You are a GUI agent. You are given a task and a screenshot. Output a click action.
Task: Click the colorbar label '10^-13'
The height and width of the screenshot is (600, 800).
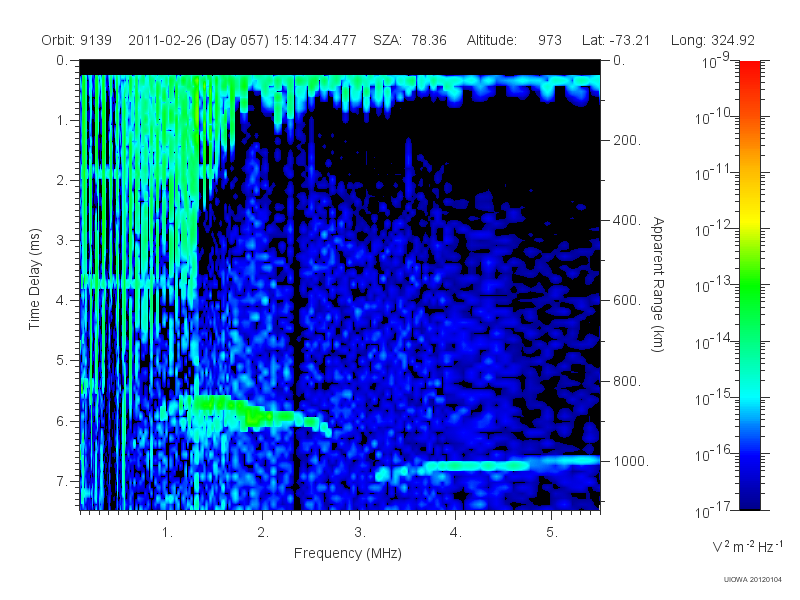point(713,285)
